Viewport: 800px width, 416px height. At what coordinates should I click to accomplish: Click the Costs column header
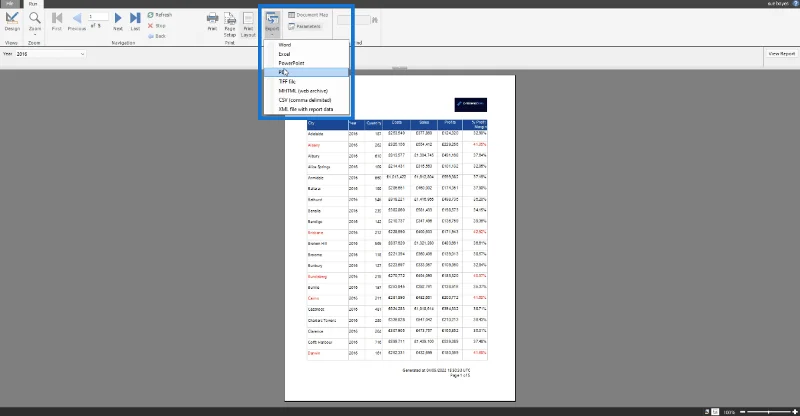pyautogui.click(x=396, y=124)
